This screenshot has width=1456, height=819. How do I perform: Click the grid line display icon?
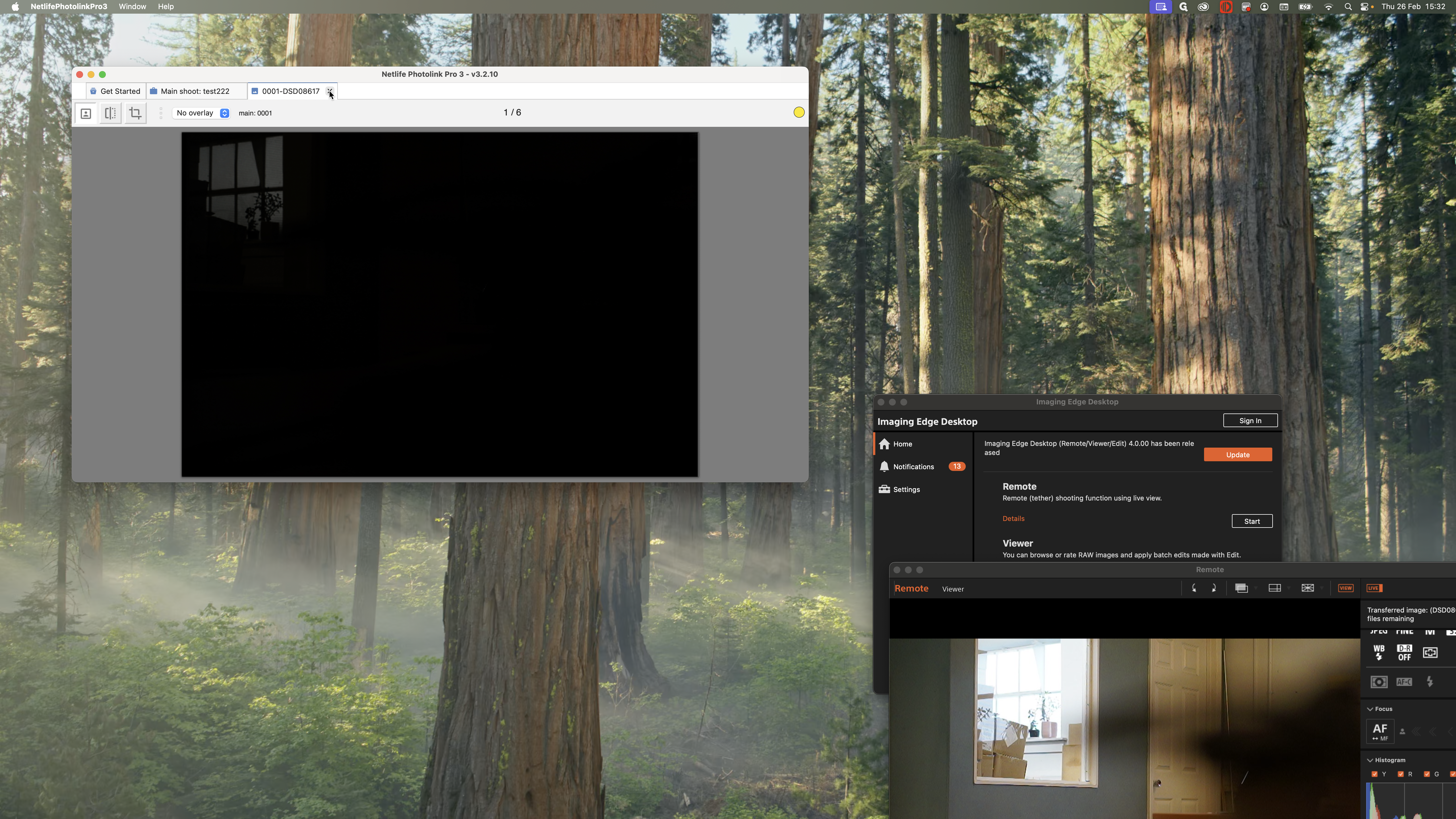tap(1275, 588)
